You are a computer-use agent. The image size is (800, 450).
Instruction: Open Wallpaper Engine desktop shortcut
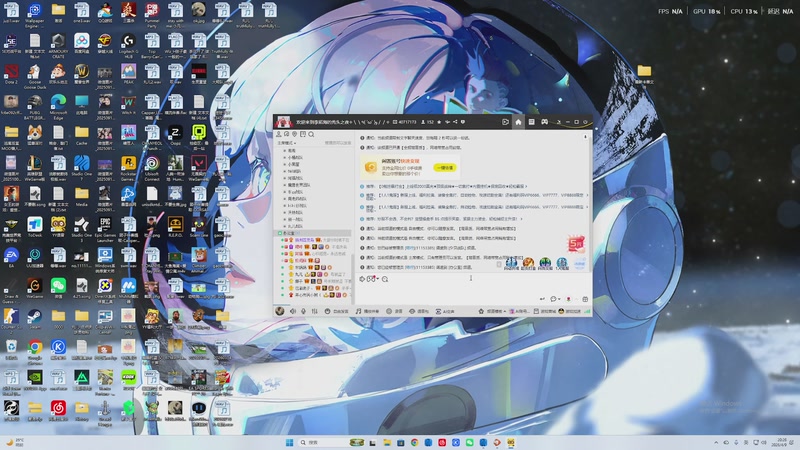[x=35, y=15]
